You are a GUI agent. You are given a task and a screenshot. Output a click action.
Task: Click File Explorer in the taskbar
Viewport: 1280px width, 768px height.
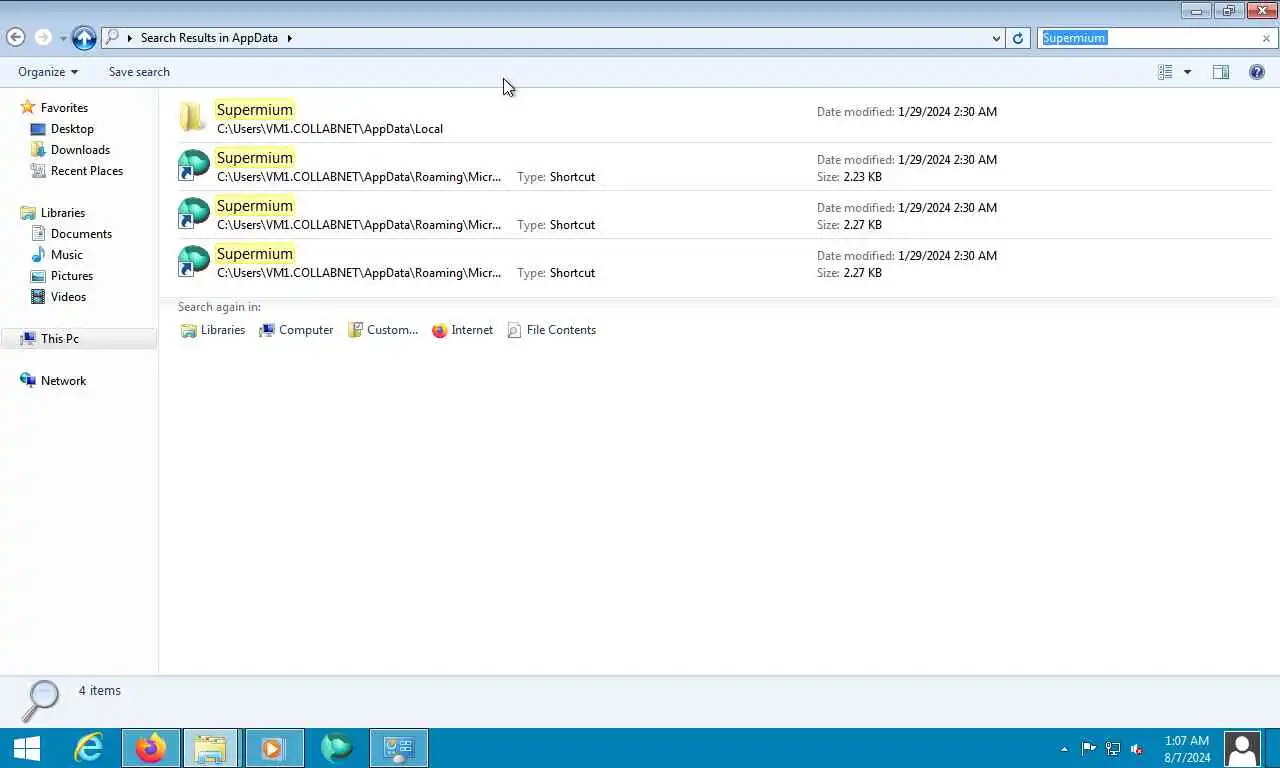coord(211,748)
